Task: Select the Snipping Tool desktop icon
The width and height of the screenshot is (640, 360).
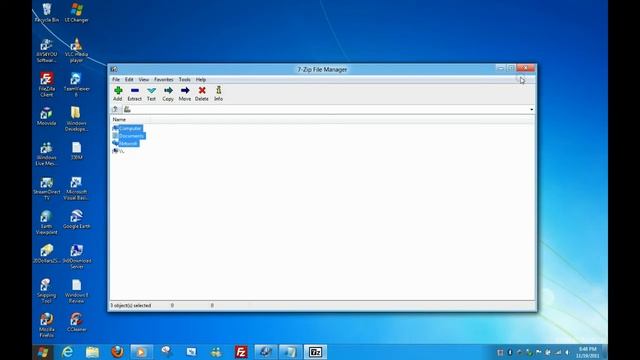Action: (47, 291)
